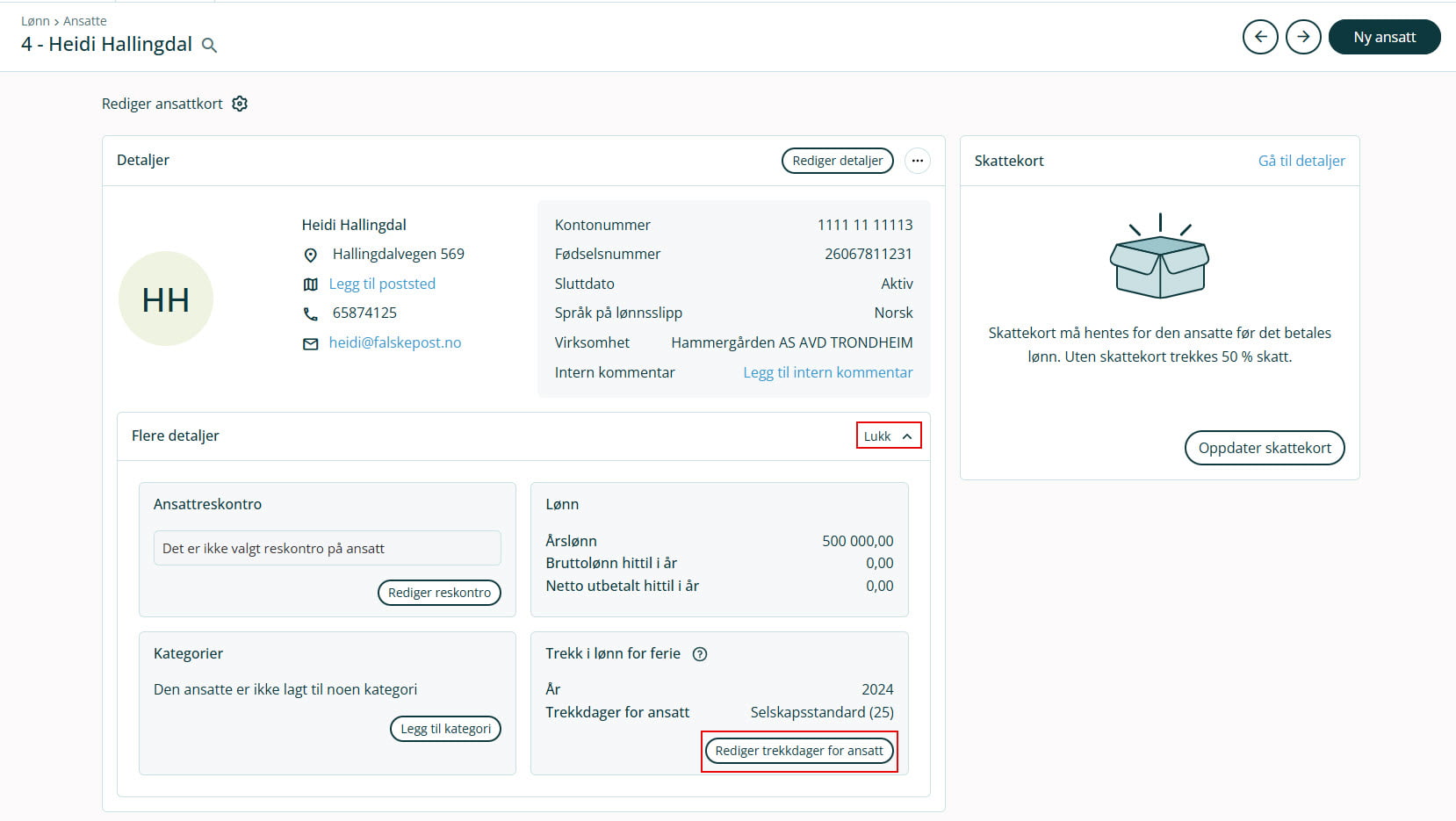Viewport: 1456px width, 821px height.
Task: Click Ansatte in the breadcrumb
Action: point(85,21)
